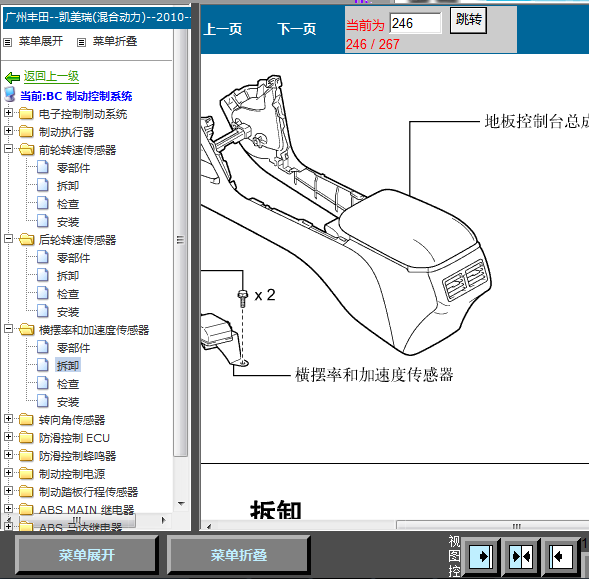This screenshot has height=579, width=589.
Task: Select the open folder icon of 横摆率和加速度传感器
Action: coord(26,329)
